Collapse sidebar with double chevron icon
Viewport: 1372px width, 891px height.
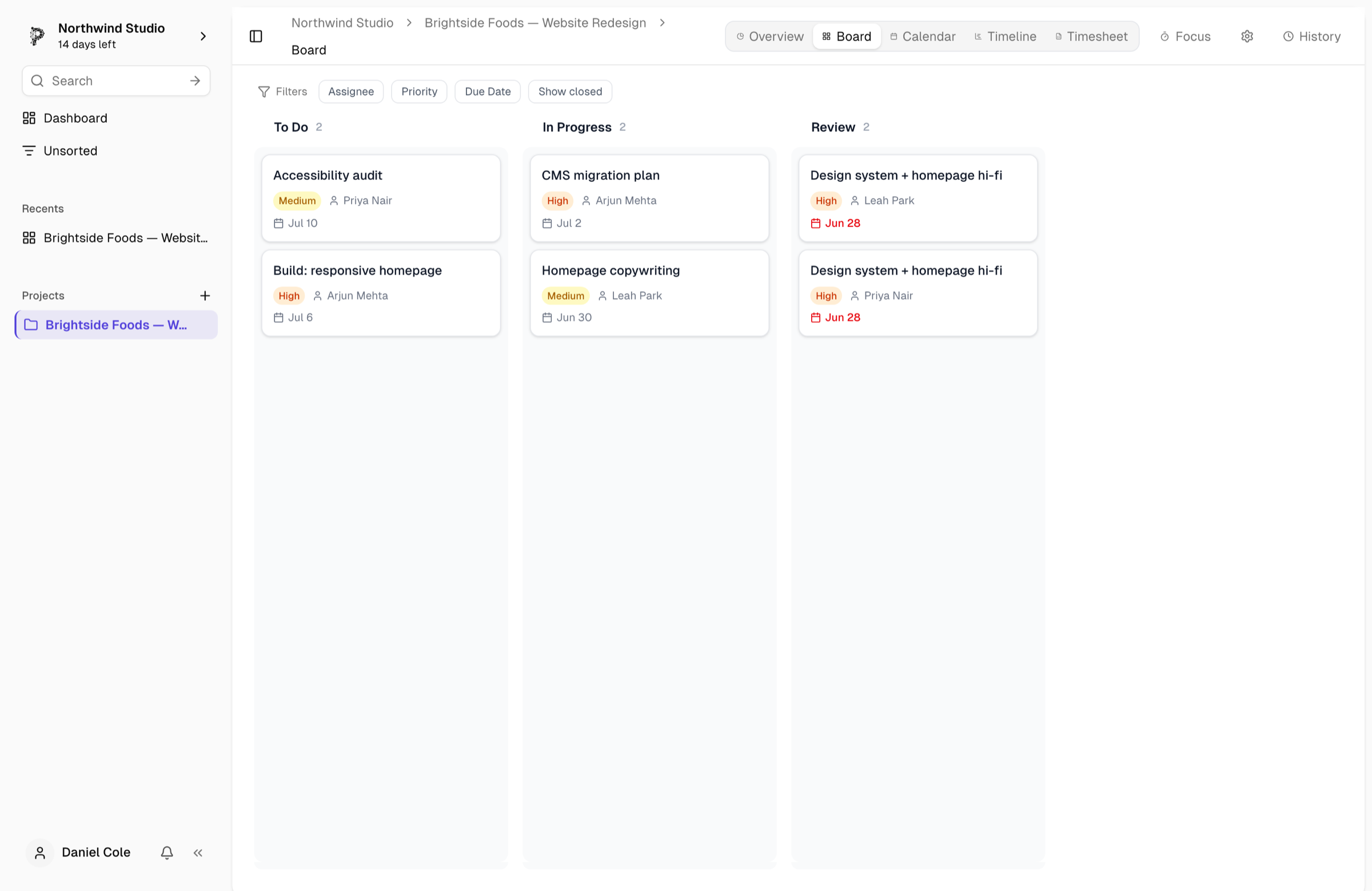point(198,852)
